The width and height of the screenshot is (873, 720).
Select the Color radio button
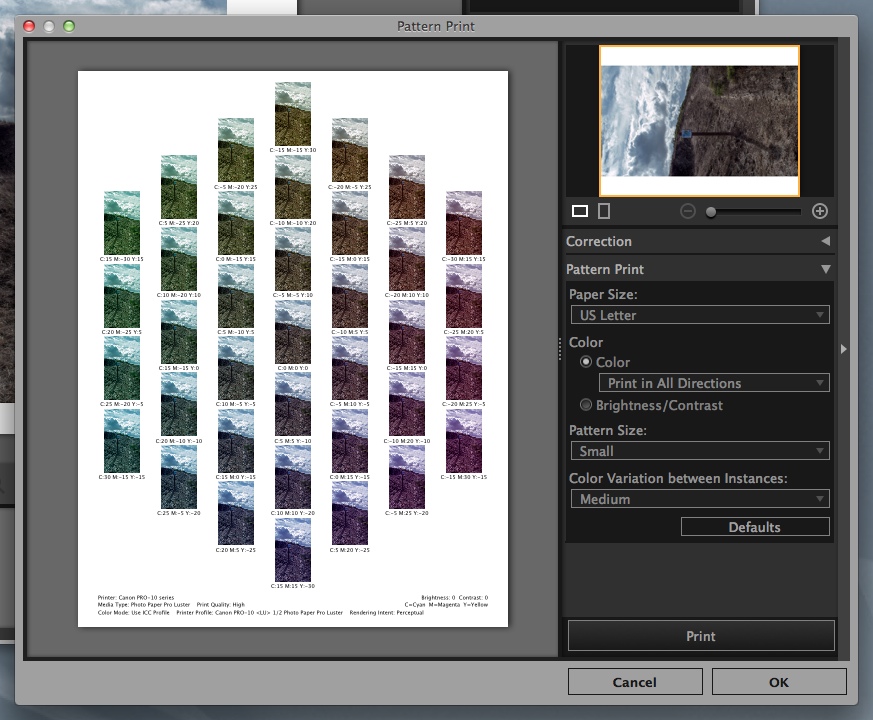pos(587,362)
